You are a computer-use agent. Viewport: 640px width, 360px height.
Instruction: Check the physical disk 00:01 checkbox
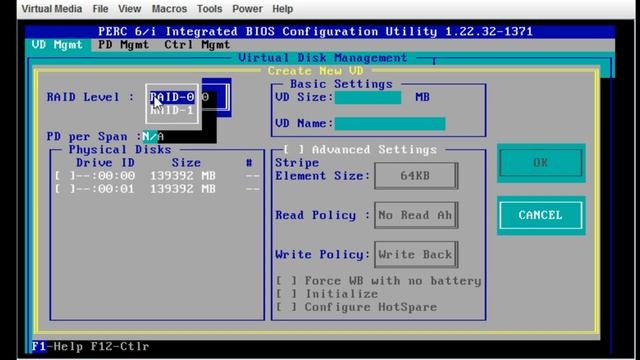coord(65,189)
